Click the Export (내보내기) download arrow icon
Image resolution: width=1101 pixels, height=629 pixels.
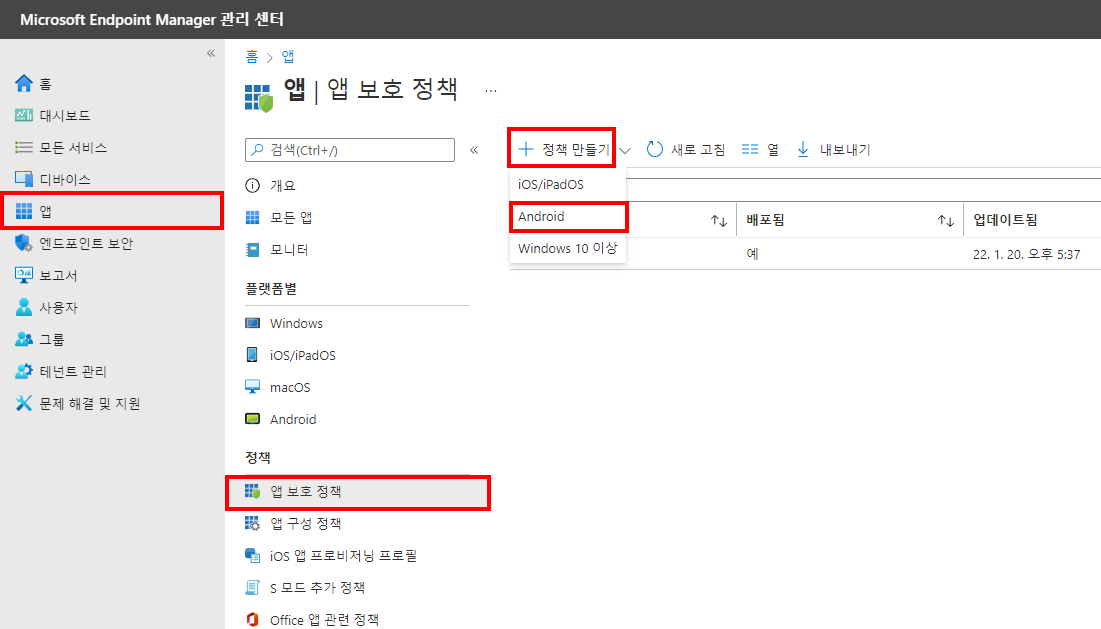pyautogui.click(x=803, y=149)
